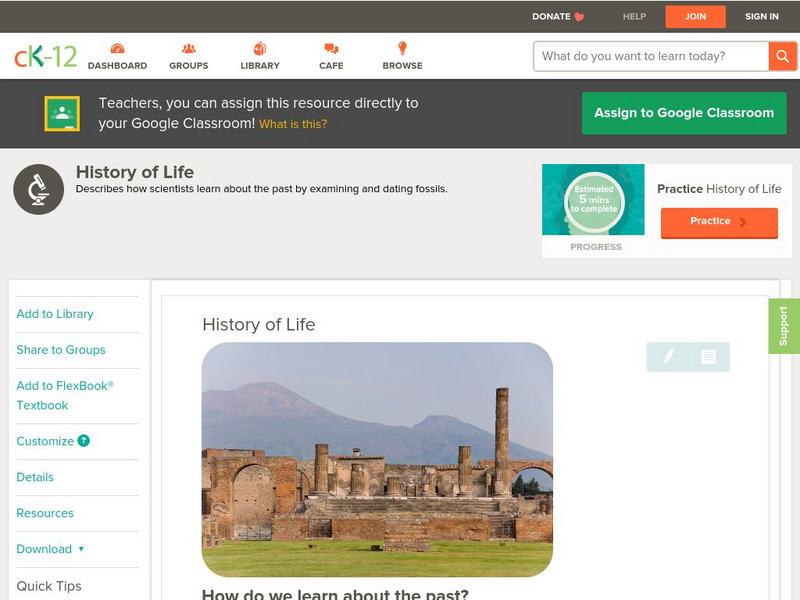Open the "What is this?" link
Viewport: 800px width, 600px height.
(x=293, y=125)
